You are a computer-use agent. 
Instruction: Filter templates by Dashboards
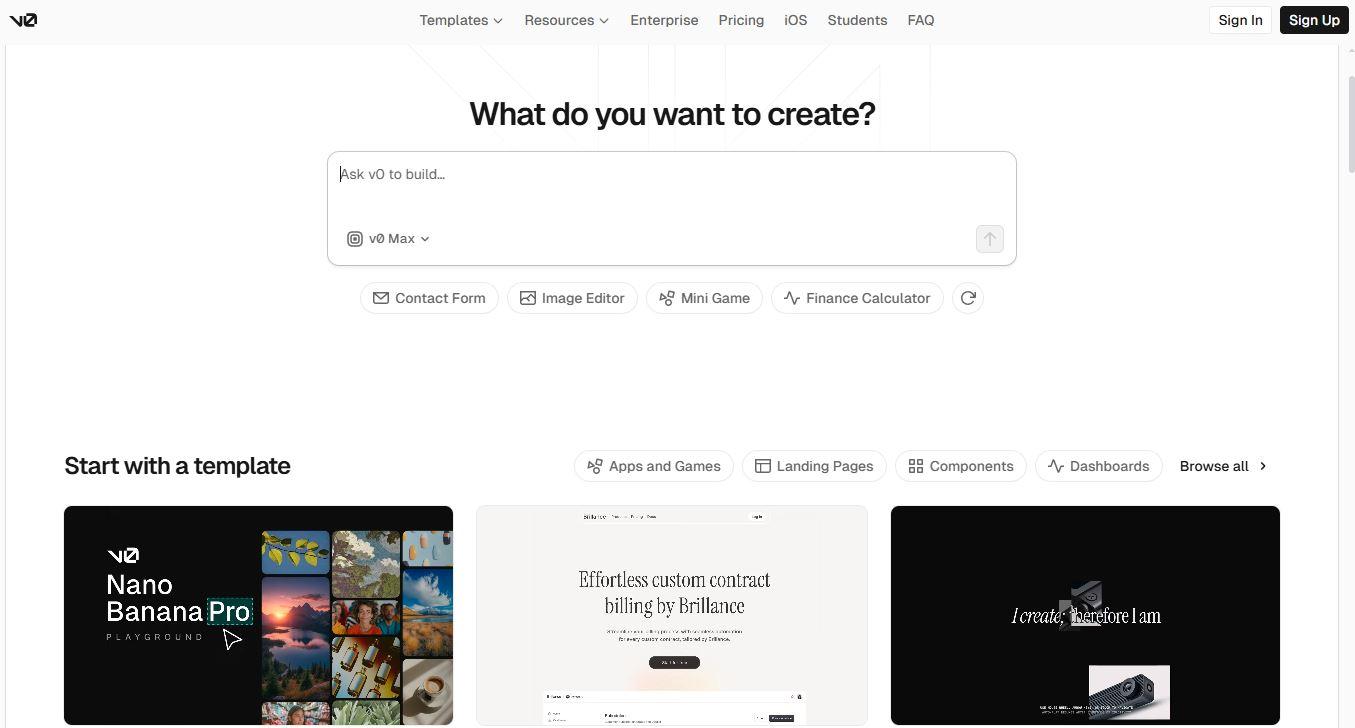pos(1098,466)
